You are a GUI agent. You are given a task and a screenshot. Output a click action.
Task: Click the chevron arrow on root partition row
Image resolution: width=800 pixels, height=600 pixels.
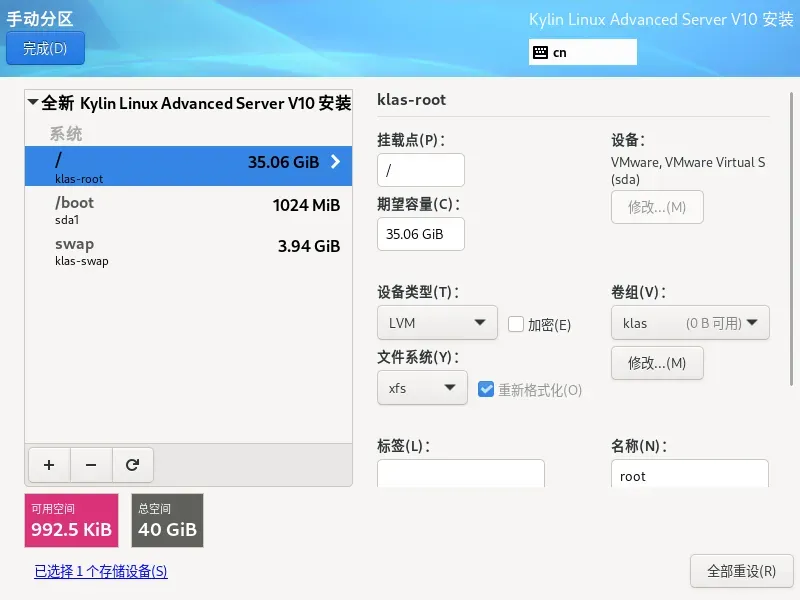tap(336, 162)
